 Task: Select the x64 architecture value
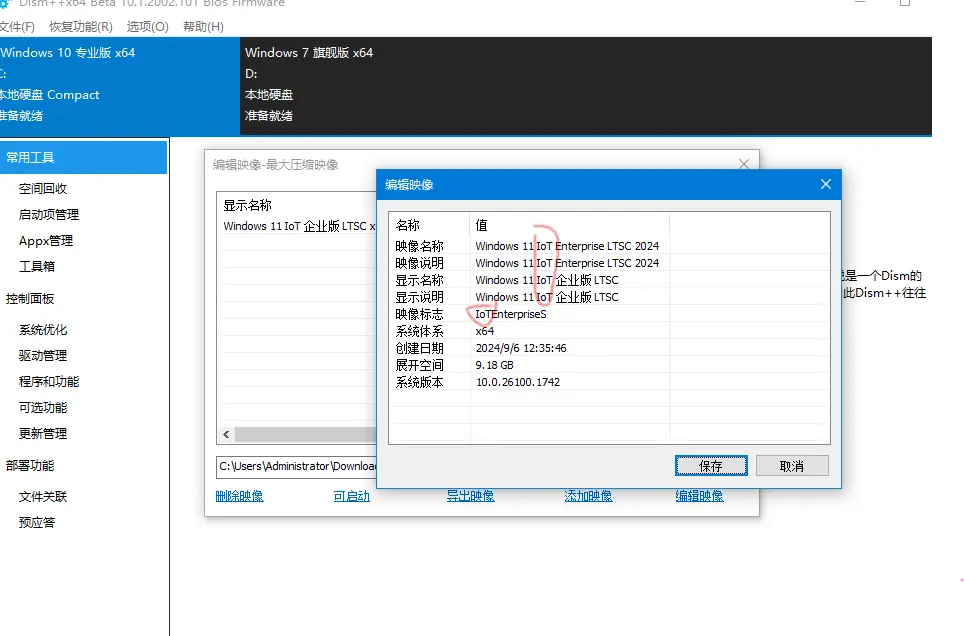click(x=485, y=331)
